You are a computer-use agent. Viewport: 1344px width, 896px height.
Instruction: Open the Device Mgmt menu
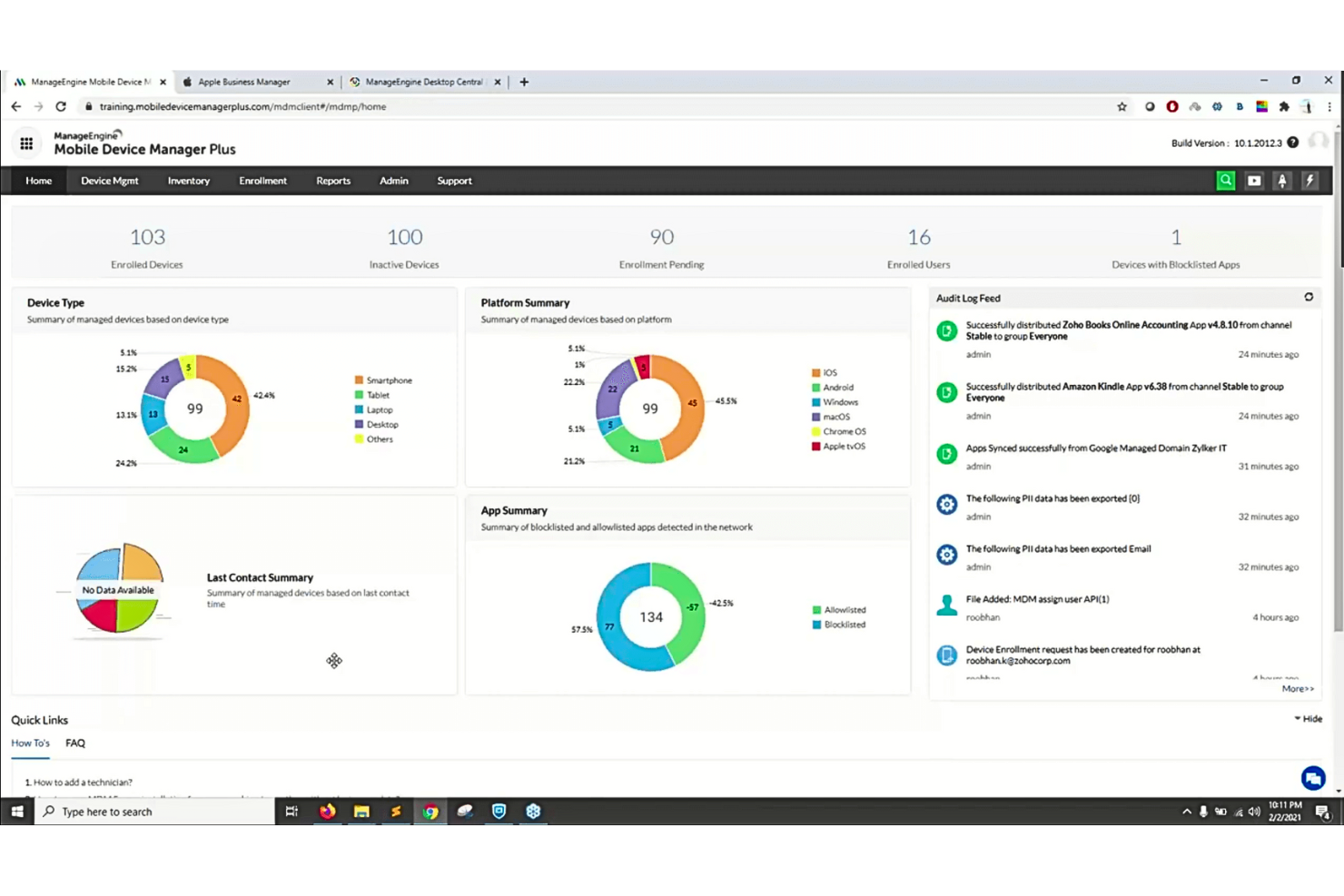(110, 181)
